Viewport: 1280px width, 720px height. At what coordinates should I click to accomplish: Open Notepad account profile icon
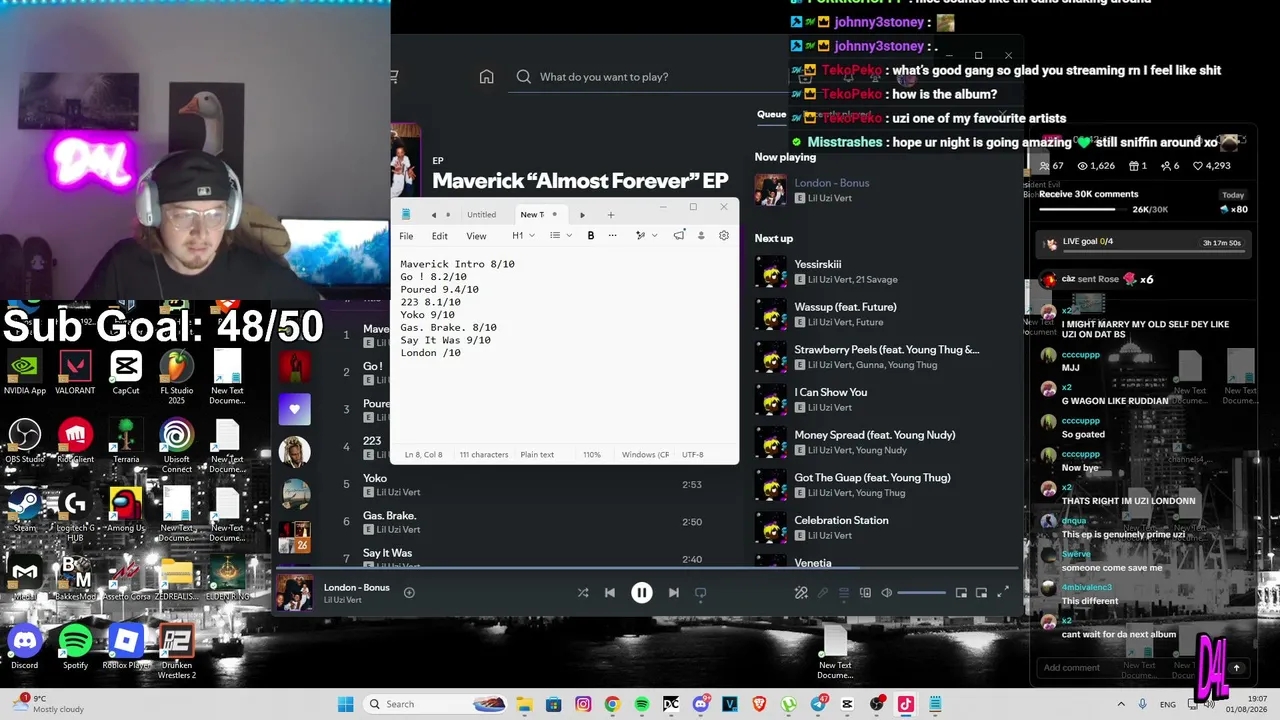[x=701, y=236]
